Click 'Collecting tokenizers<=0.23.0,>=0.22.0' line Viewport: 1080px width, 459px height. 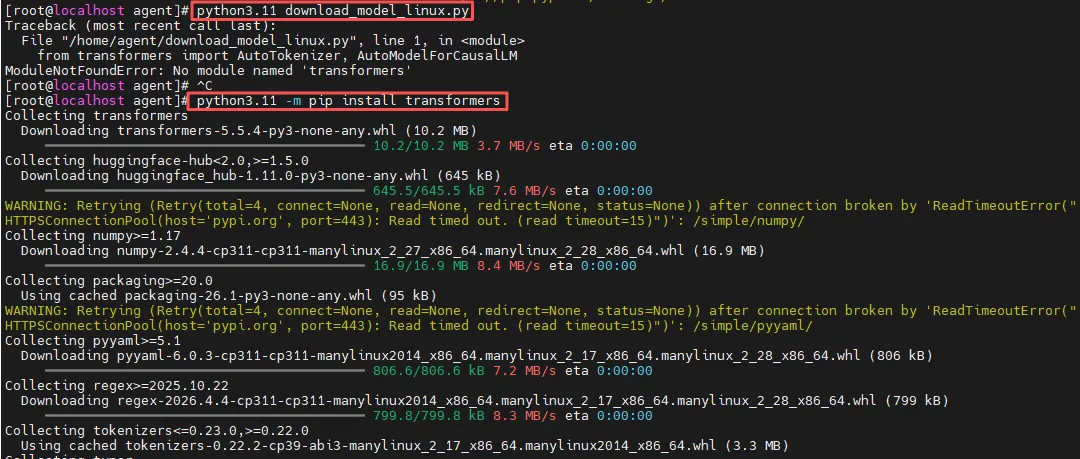[x=156, y=431]
